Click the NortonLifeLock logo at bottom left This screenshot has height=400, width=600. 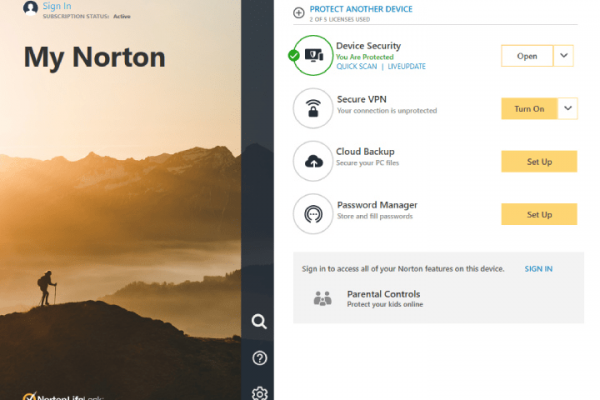click(x=63, y=397)
